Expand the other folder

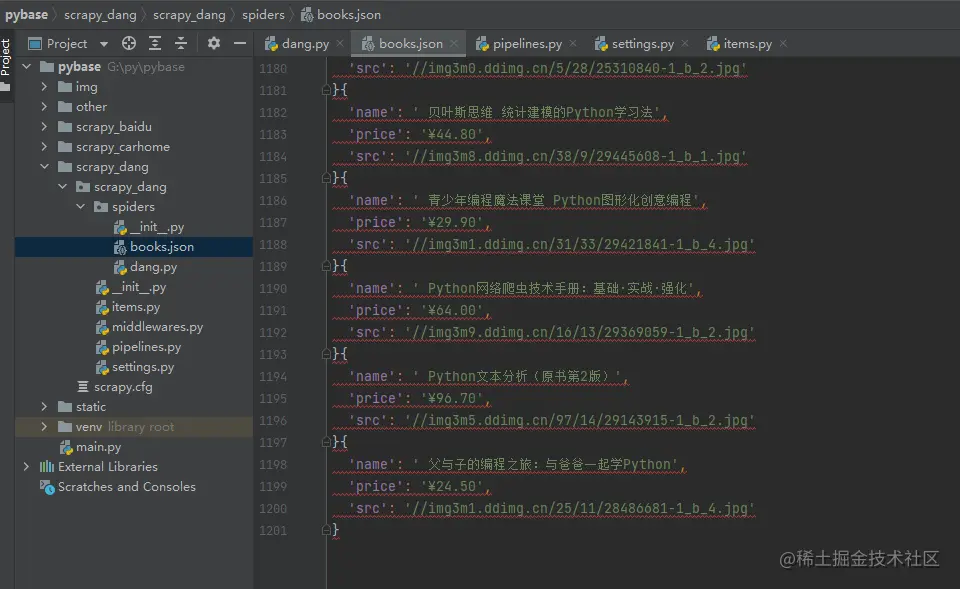[x=44, y=107]
